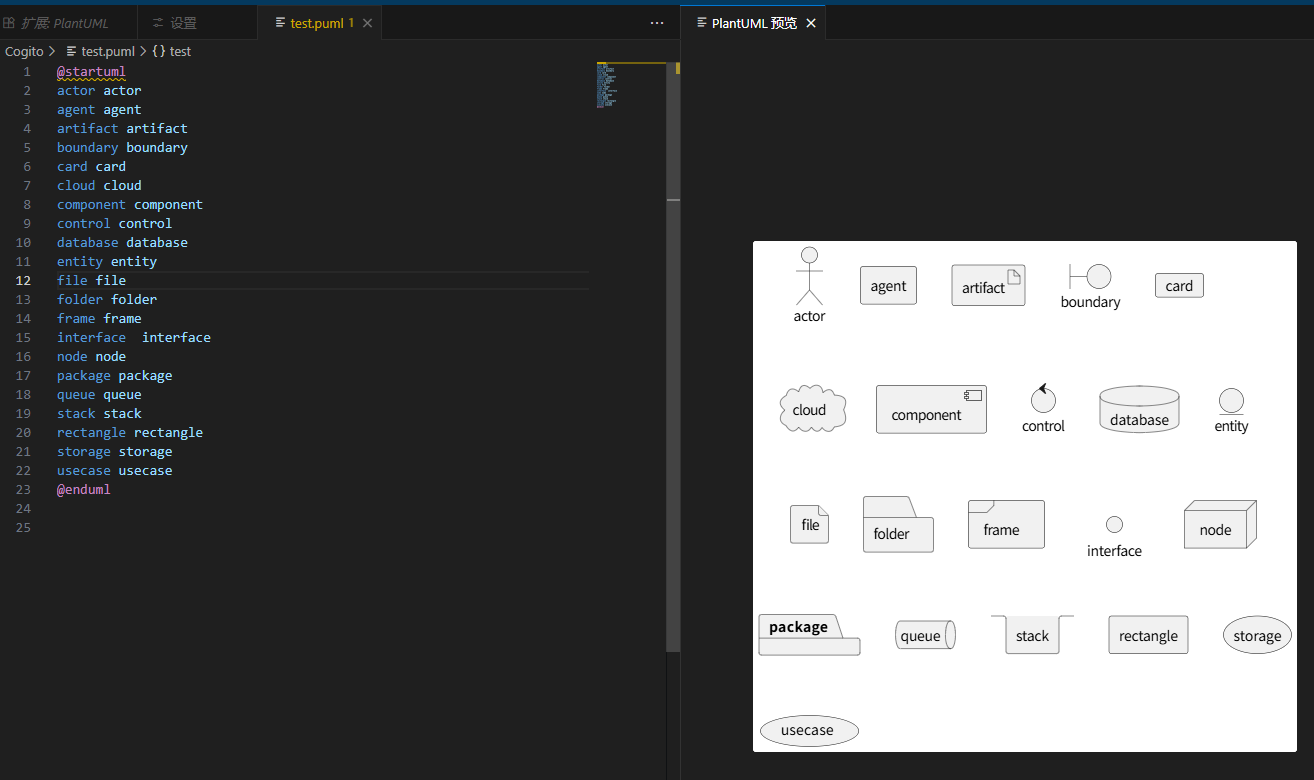1314x780 pixels.
Task: Click the 'boundary boundary' code line
Action: [122, 147]
